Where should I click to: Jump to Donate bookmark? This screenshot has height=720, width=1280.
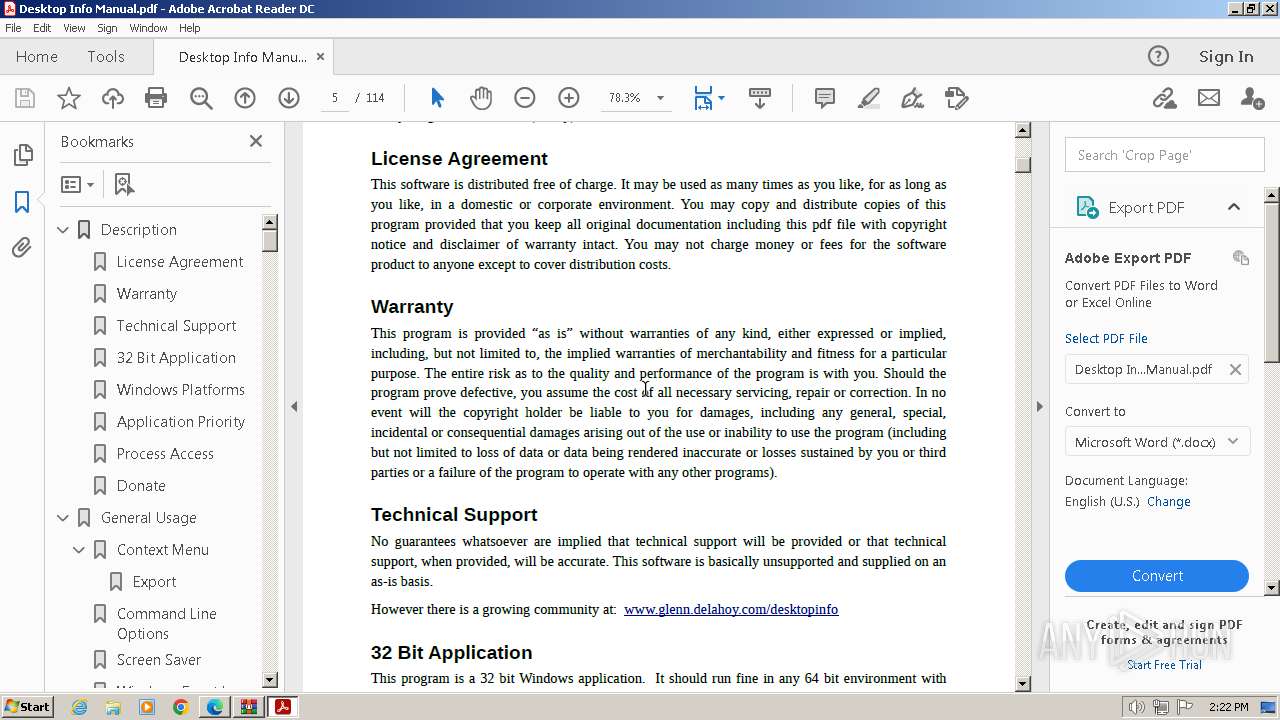[x=141, y=486]
